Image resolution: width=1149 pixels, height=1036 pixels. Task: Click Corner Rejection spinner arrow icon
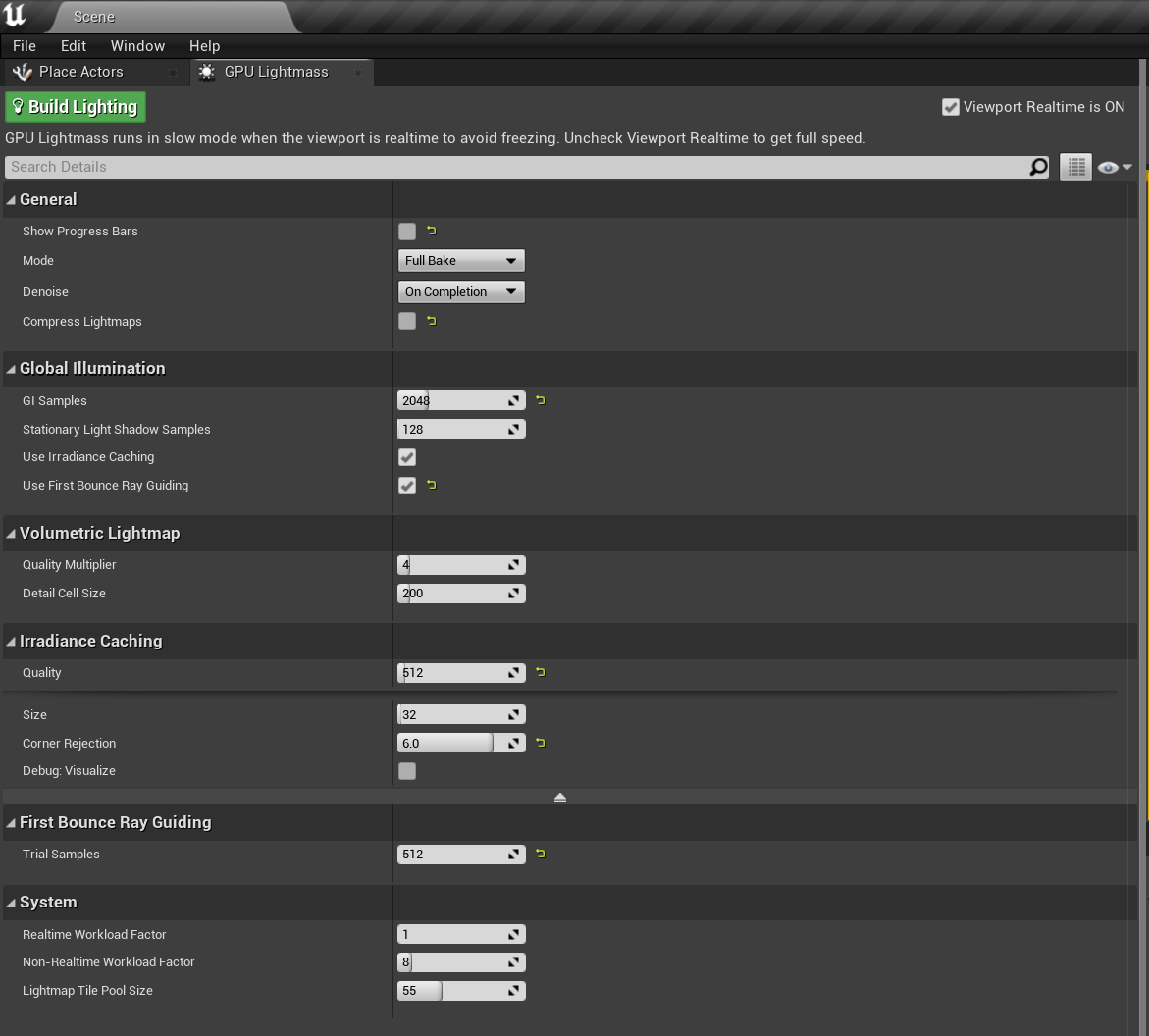coord(514,743)
